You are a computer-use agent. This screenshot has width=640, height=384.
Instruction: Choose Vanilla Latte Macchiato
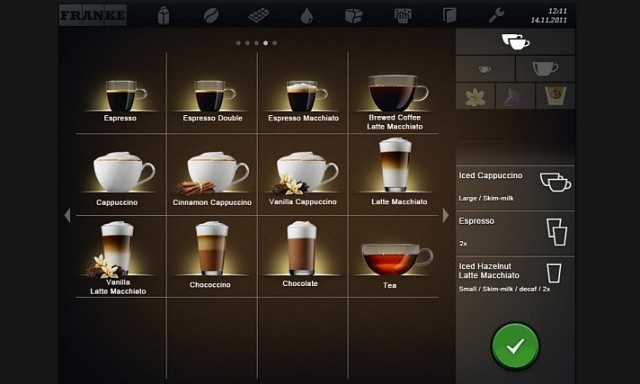[x=118, y=258]
